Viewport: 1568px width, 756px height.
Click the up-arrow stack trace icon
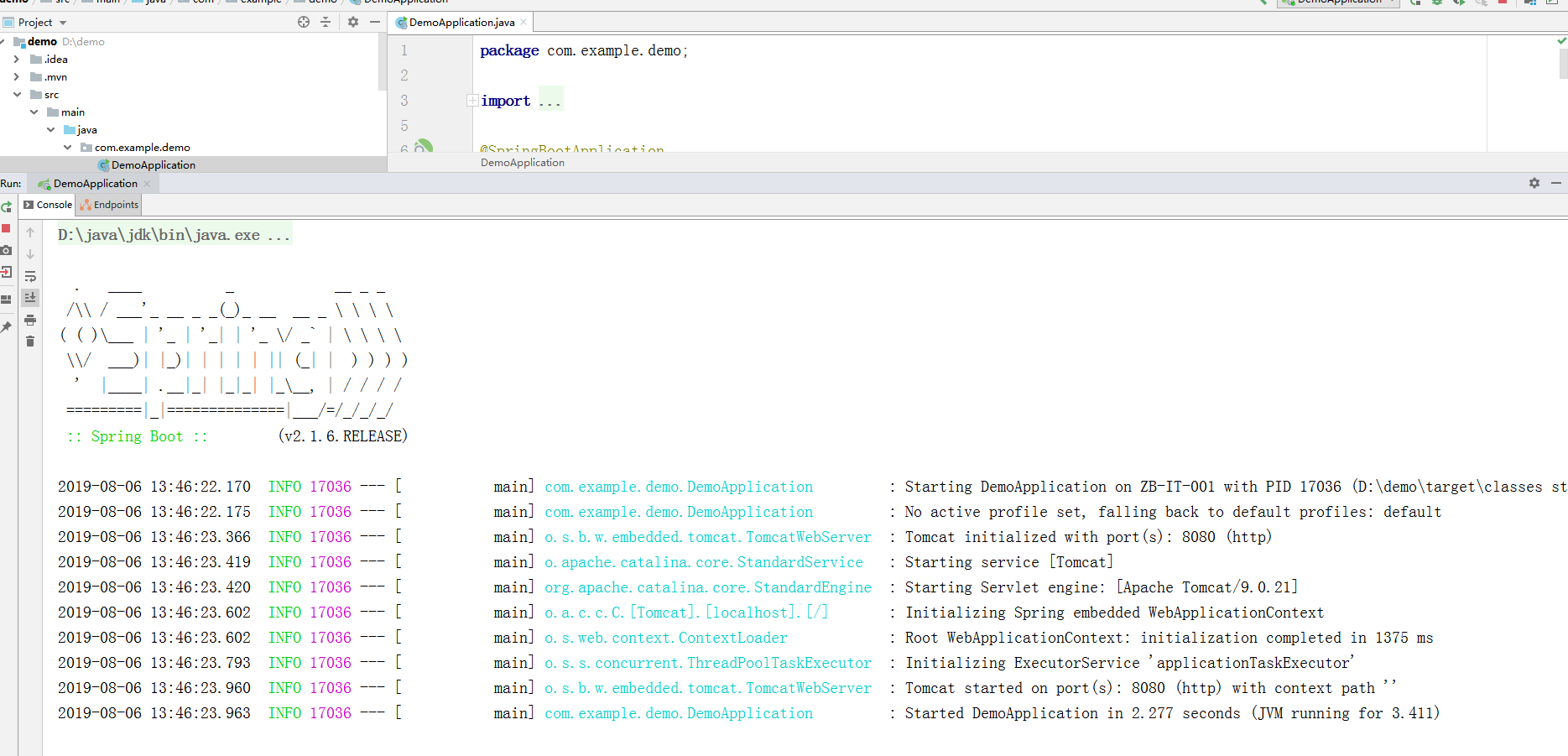30,232
